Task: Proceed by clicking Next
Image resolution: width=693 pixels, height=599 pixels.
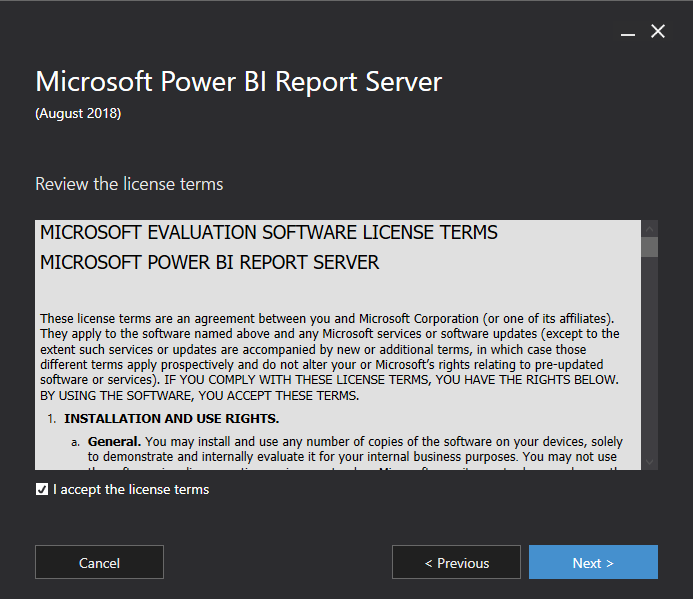Action: 593,562
